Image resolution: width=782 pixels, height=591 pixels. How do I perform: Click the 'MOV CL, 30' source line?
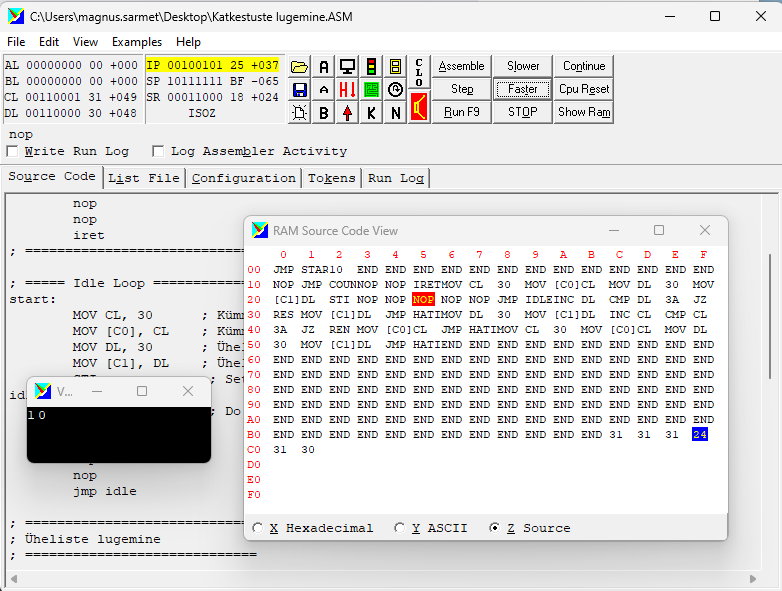[x=113, y=315]
